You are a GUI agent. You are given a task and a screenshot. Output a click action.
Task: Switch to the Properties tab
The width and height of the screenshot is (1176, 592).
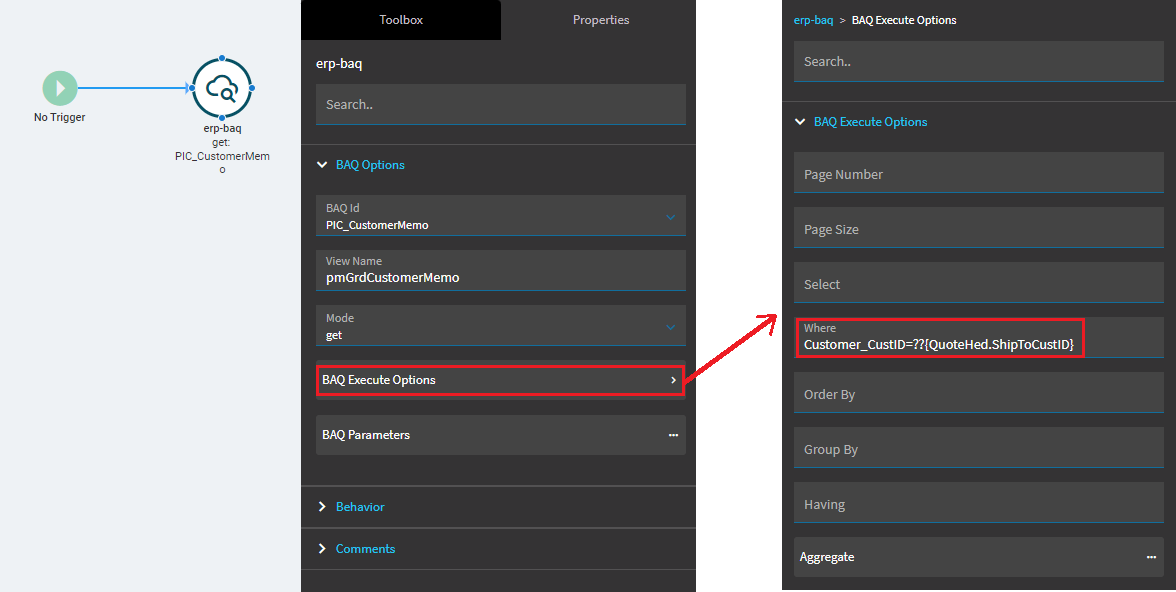point(601,20)
